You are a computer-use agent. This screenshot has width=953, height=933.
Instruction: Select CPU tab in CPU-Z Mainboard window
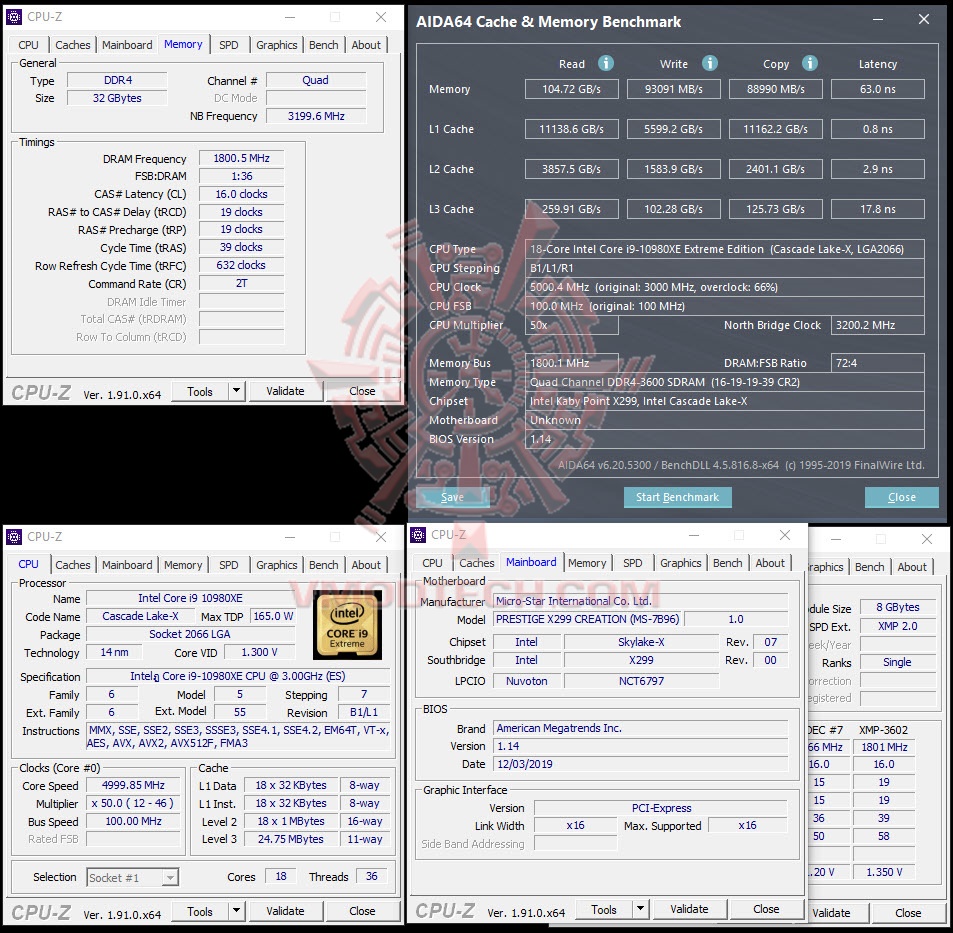432,563
